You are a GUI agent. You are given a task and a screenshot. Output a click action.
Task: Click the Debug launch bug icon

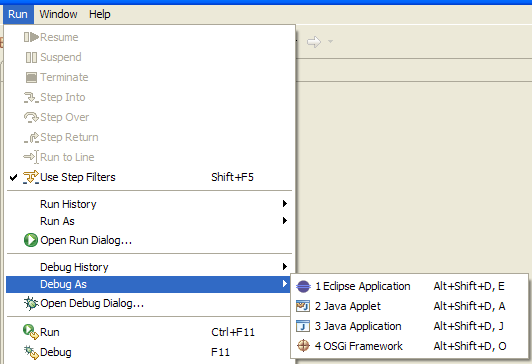(31, 352)
